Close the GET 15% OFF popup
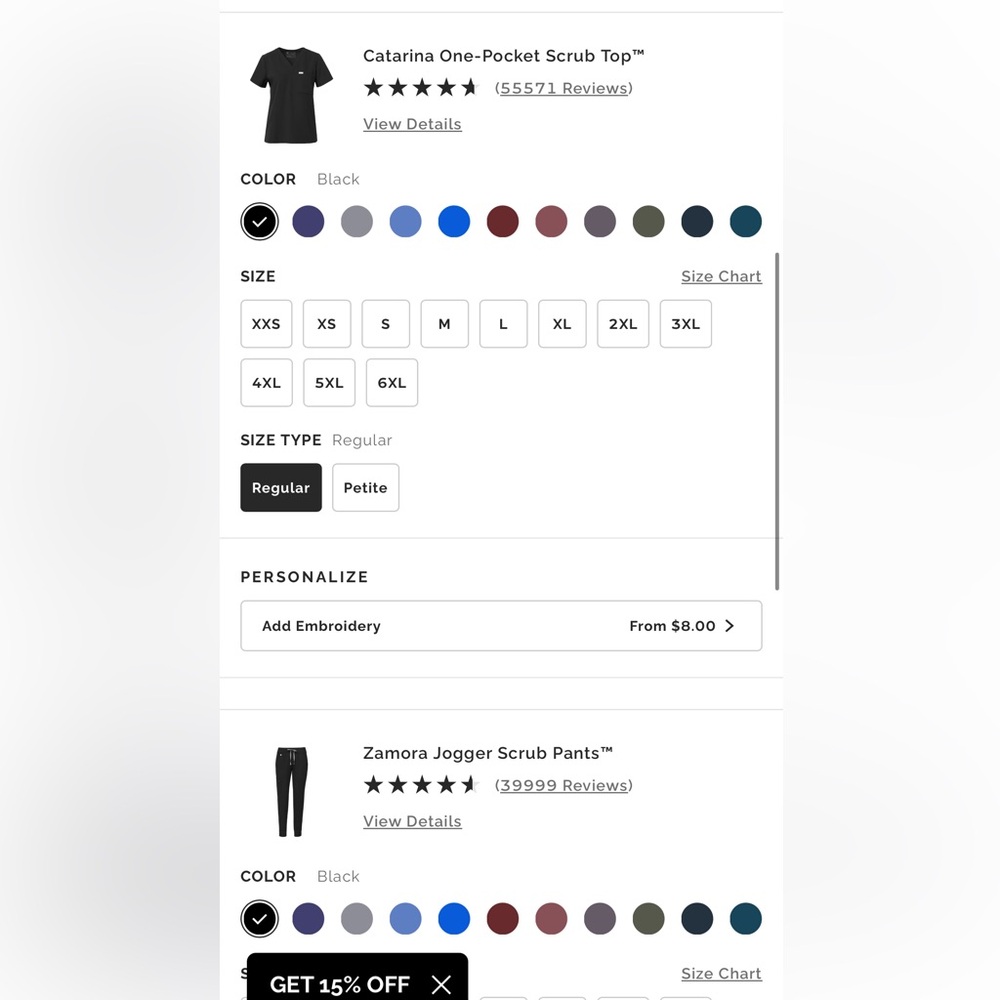This screenshot has width=1000, height=1000. pyautogui.click(x=441, y=985)
